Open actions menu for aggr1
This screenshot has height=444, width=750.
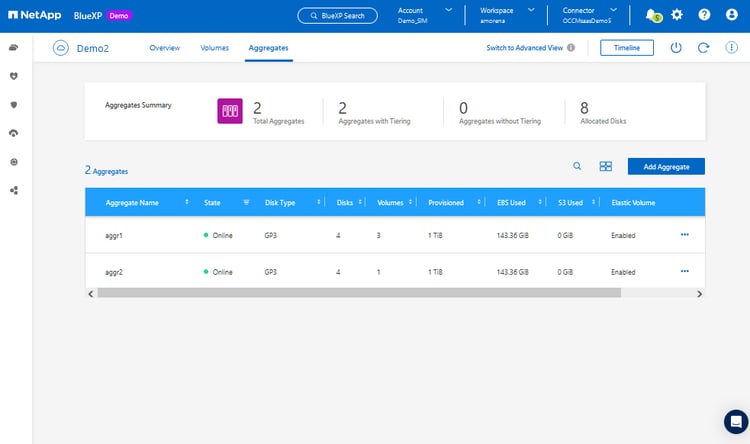(x=685, y=234)
